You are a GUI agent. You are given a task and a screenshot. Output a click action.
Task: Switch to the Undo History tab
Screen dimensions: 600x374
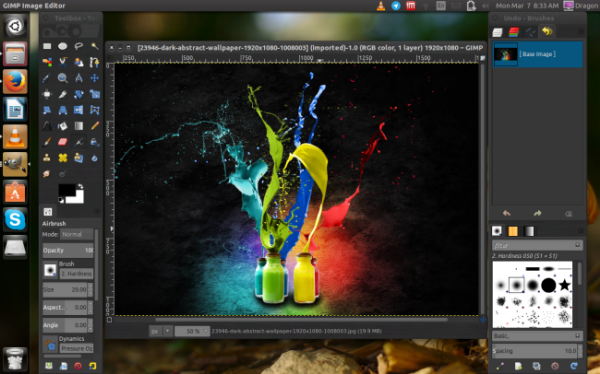coord(547,31)
